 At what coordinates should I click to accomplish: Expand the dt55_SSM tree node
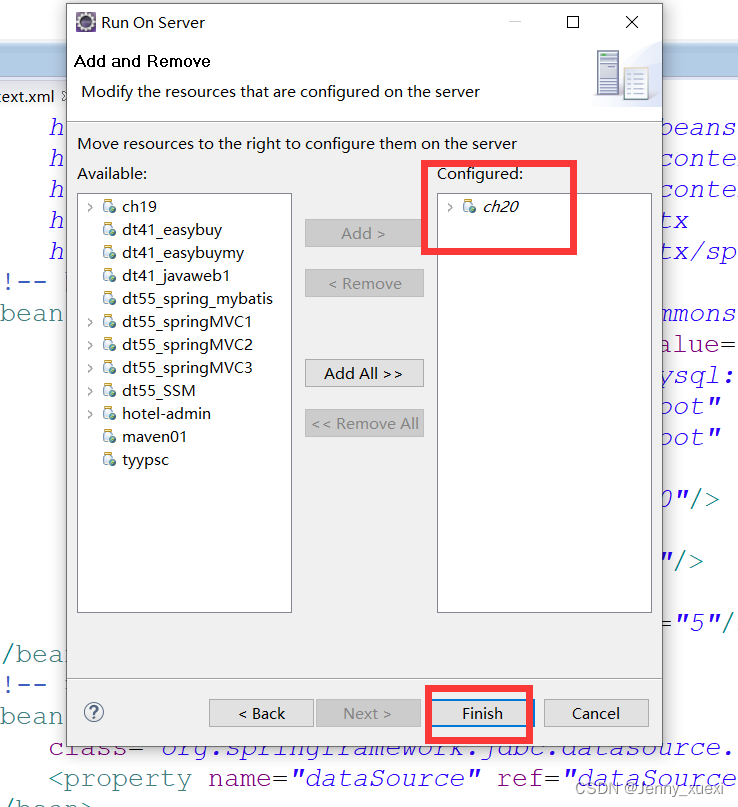pos(90,391)
